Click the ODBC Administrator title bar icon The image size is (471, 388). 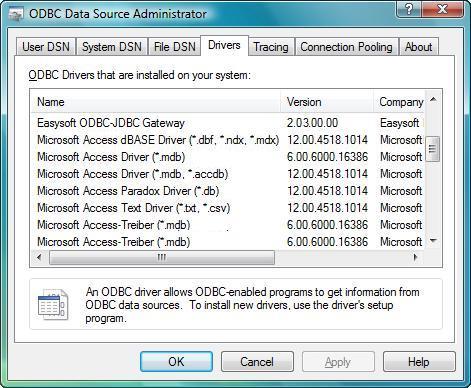click(x=15, y=14)
